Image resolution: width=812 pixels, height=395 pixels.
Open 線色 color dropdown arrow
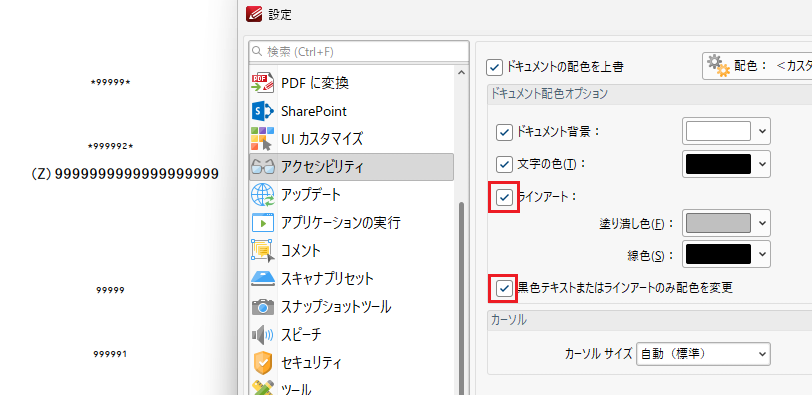click(762, 254)
